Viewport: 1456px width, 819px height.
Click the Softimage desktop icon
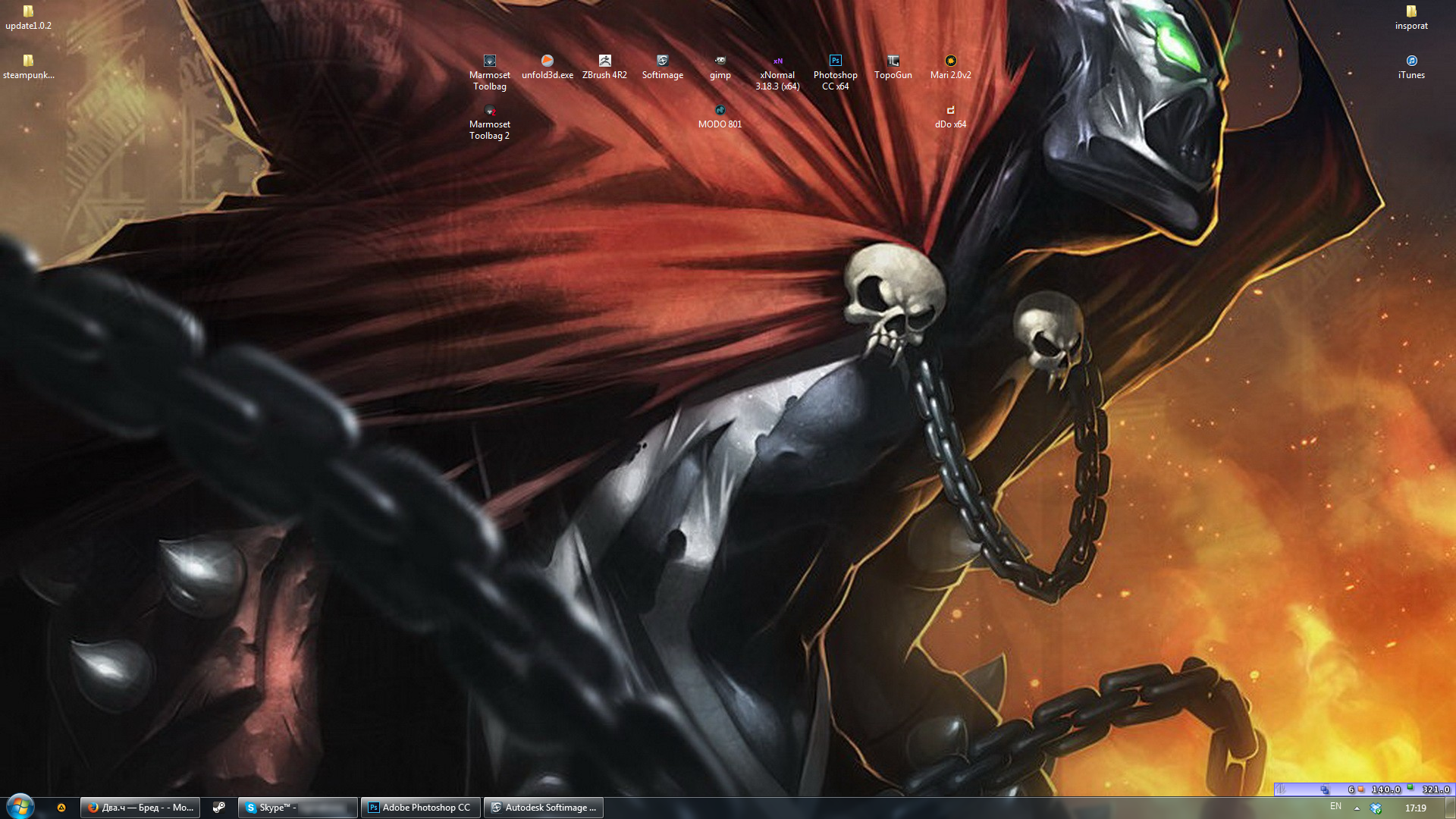coord(662,61)
